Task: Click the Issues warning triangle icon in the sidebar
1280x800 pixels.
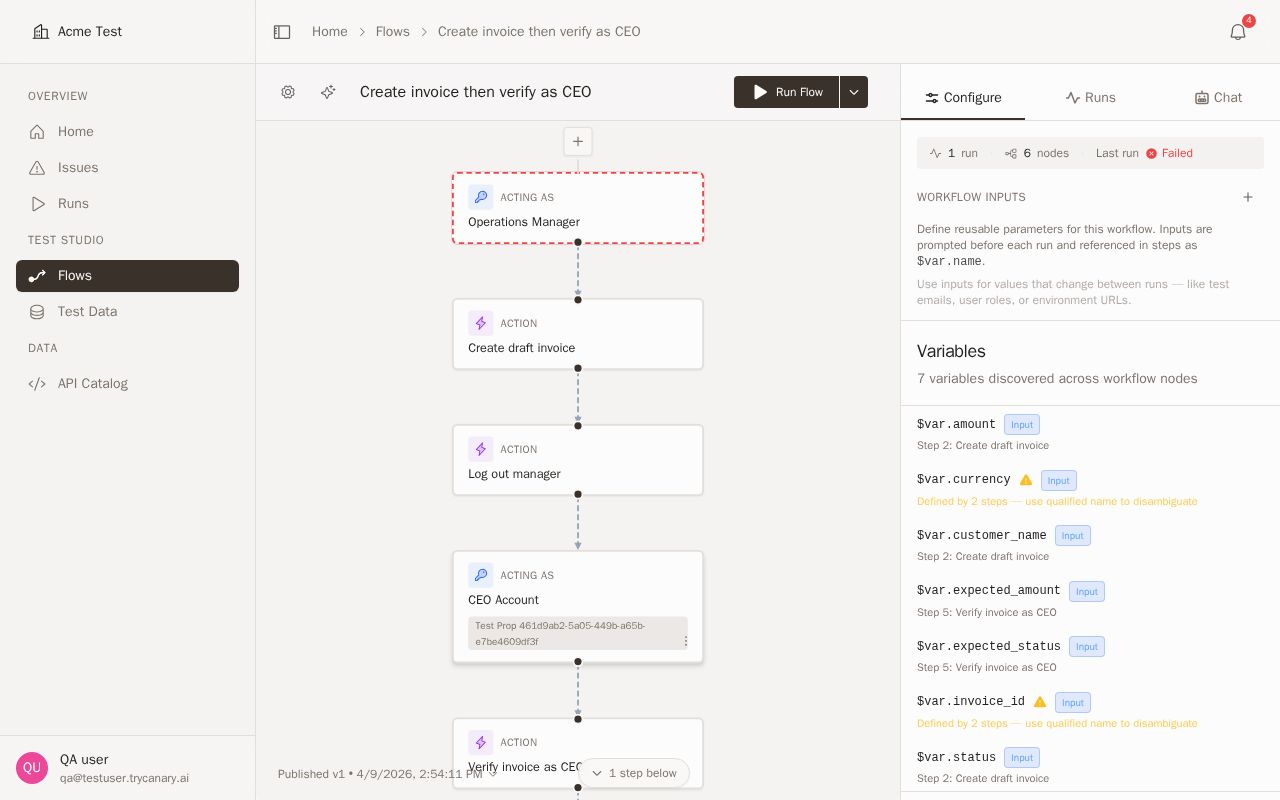Action: click(x=37, y=168)
